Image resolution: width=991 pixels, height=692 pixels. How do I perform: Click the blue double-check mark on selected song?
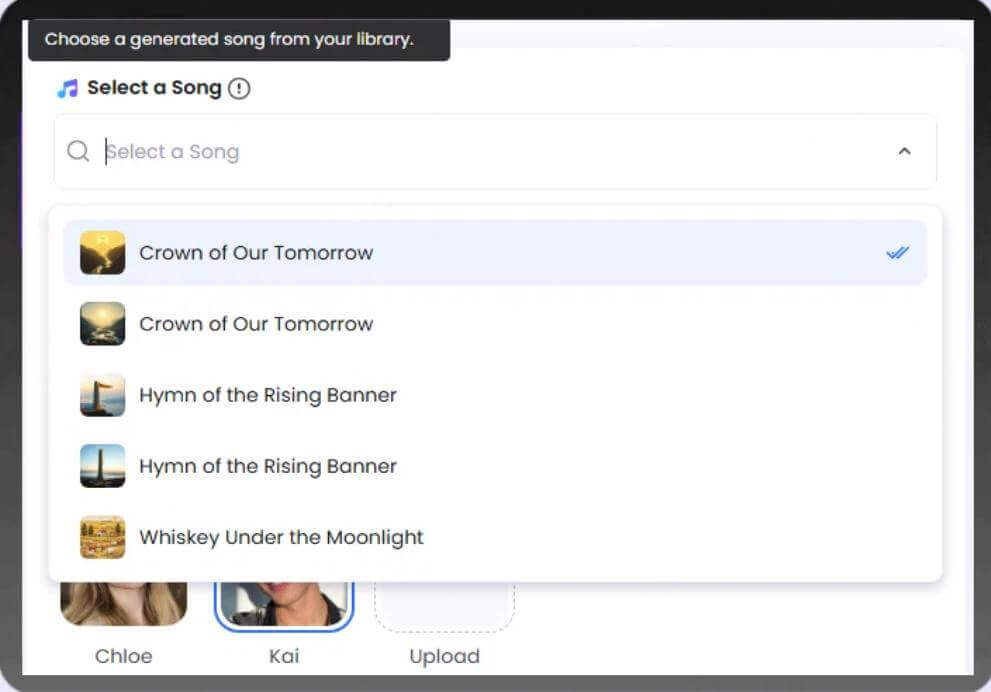click(897, 253)
